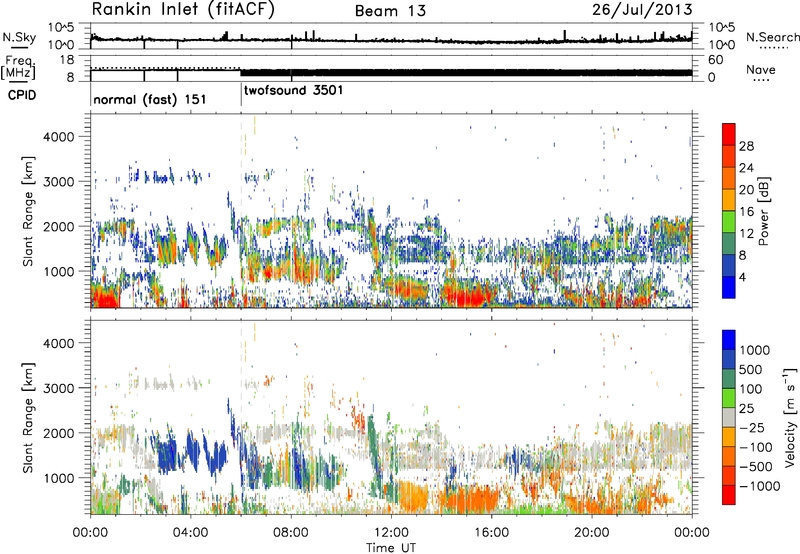Click the '500' positive velocity tick label

tap(751, 370)
